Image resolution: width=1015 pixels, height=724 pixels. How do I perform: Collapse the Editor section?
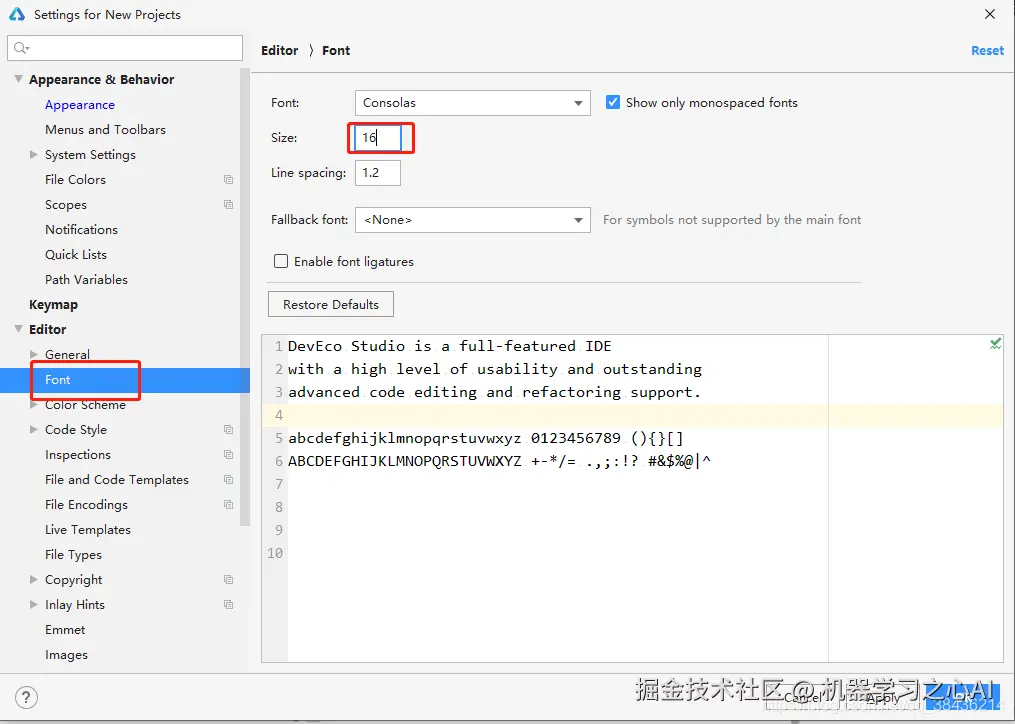(x=18, y=329)
